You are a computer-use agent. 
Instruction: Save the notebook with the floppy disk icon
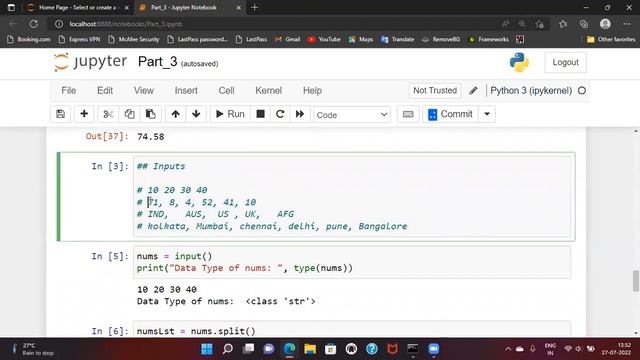click(60, 114)
